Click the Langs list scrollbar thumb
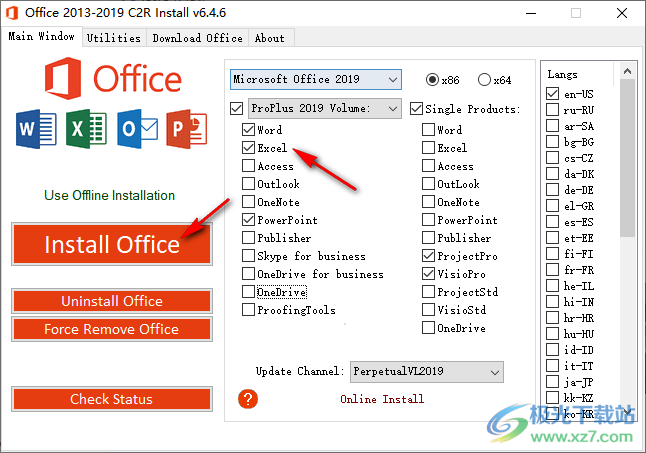This screenshot has width=646, height=453. (627, 158)
